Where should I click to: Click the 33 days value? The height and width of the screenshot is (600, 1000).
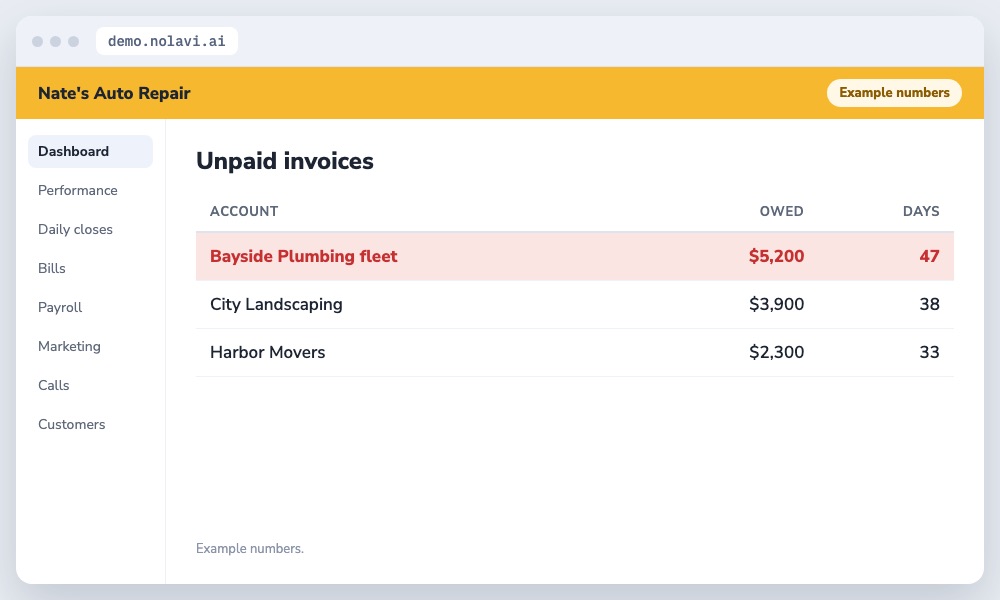tap(929, 352)
